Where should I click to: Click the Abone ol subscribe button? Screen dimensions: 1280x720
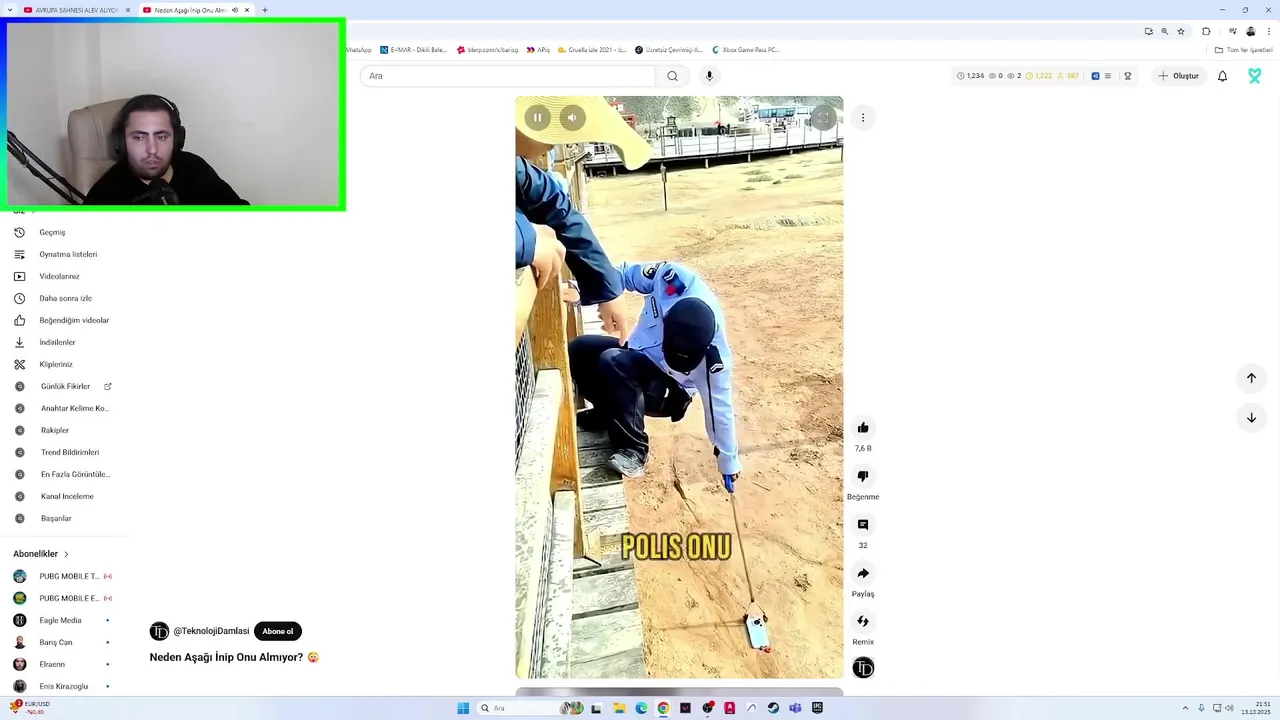coord(278,631)
